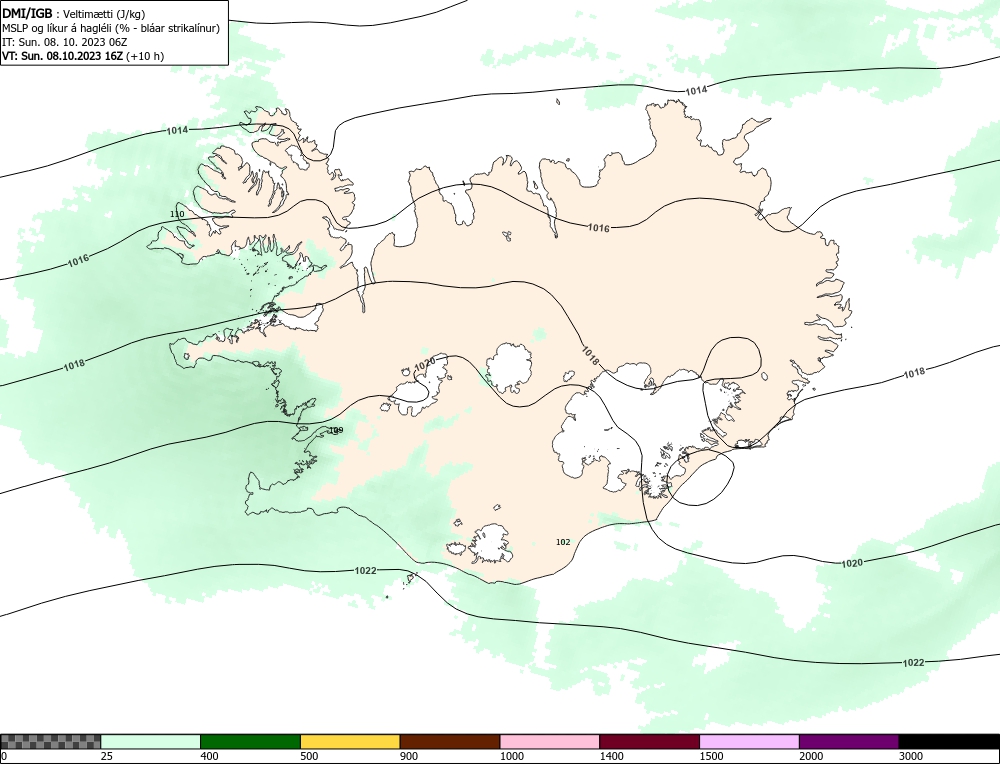Viewport: 1000px width, 764px height.
Task: Choose the light purple 1500–2000 legend swatch
Action: (x=749, y=742)
